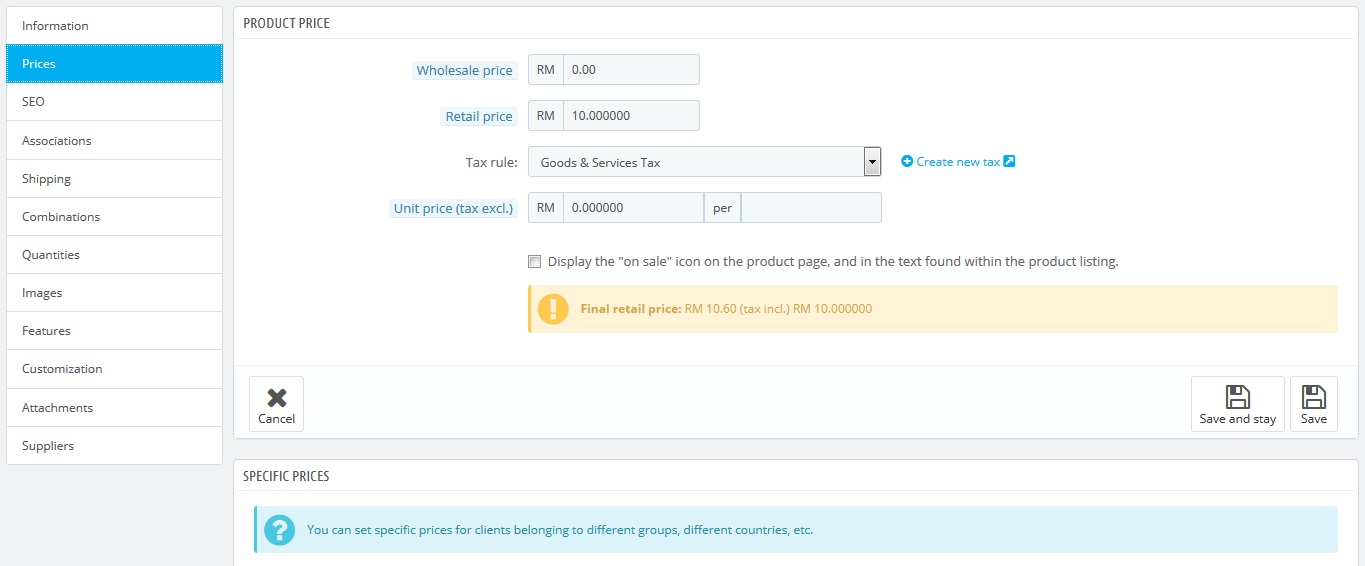Click the empty "per" unit field

click(811, 208)
